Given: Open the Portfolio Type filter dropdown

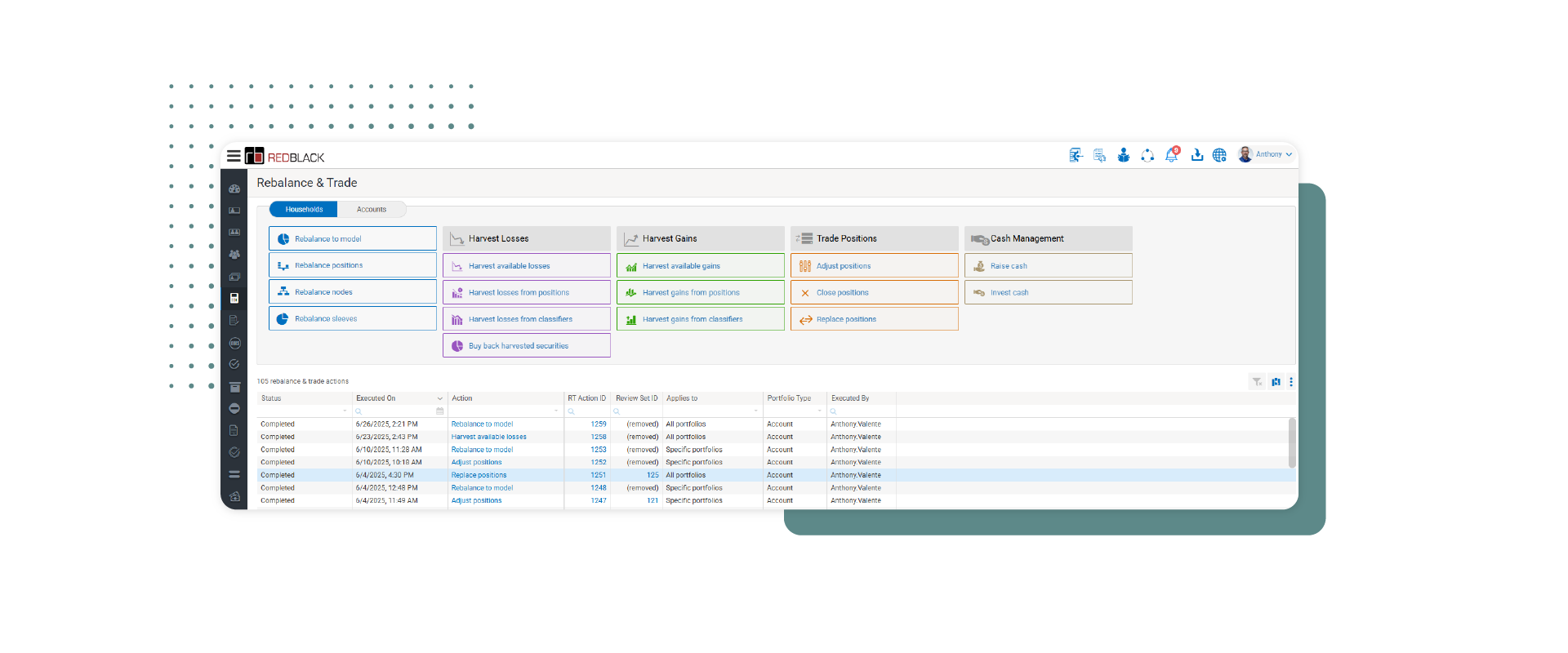Looking at the screenshot, I should click(x=819, y=411).
